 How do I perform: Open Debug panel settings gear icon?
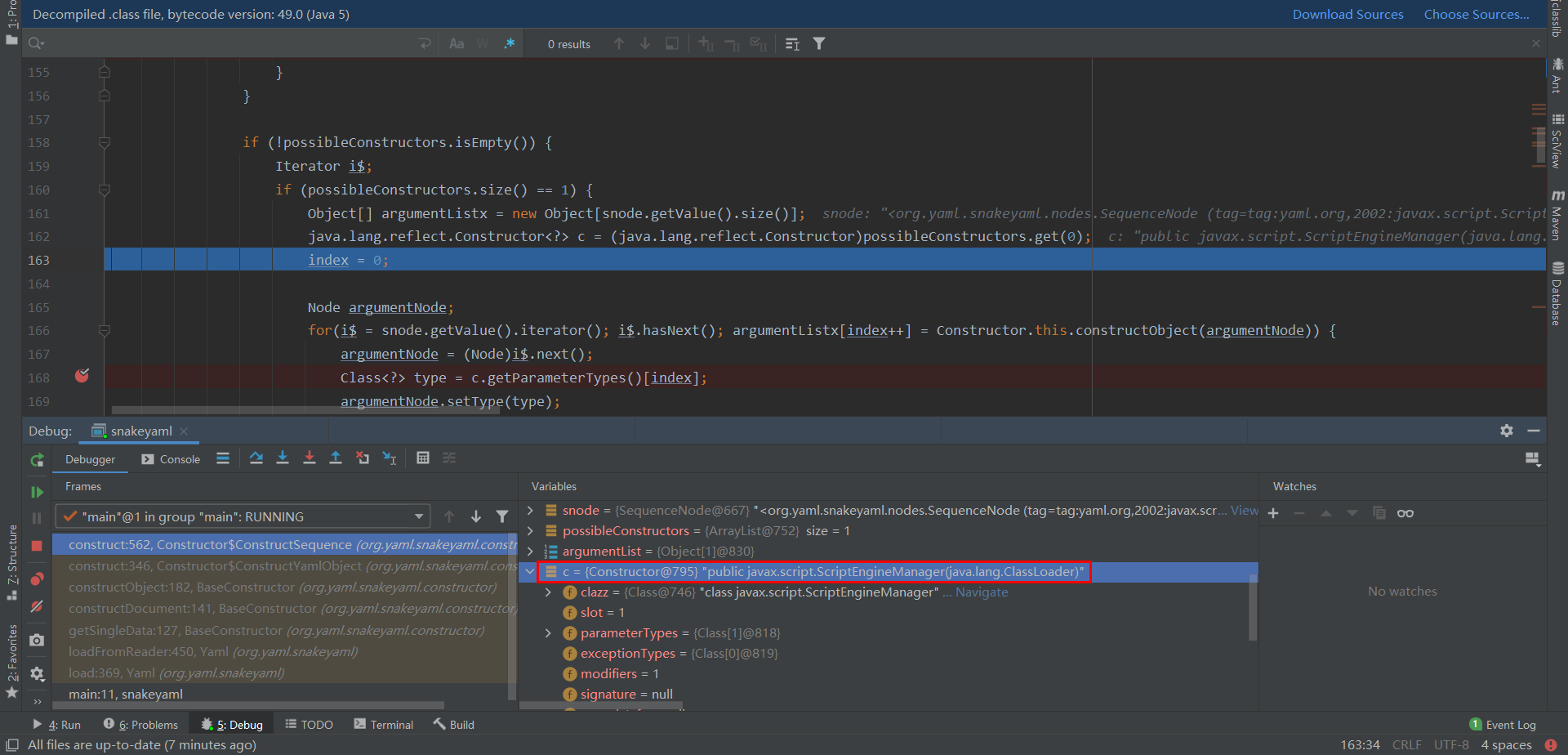(1507, 431)
